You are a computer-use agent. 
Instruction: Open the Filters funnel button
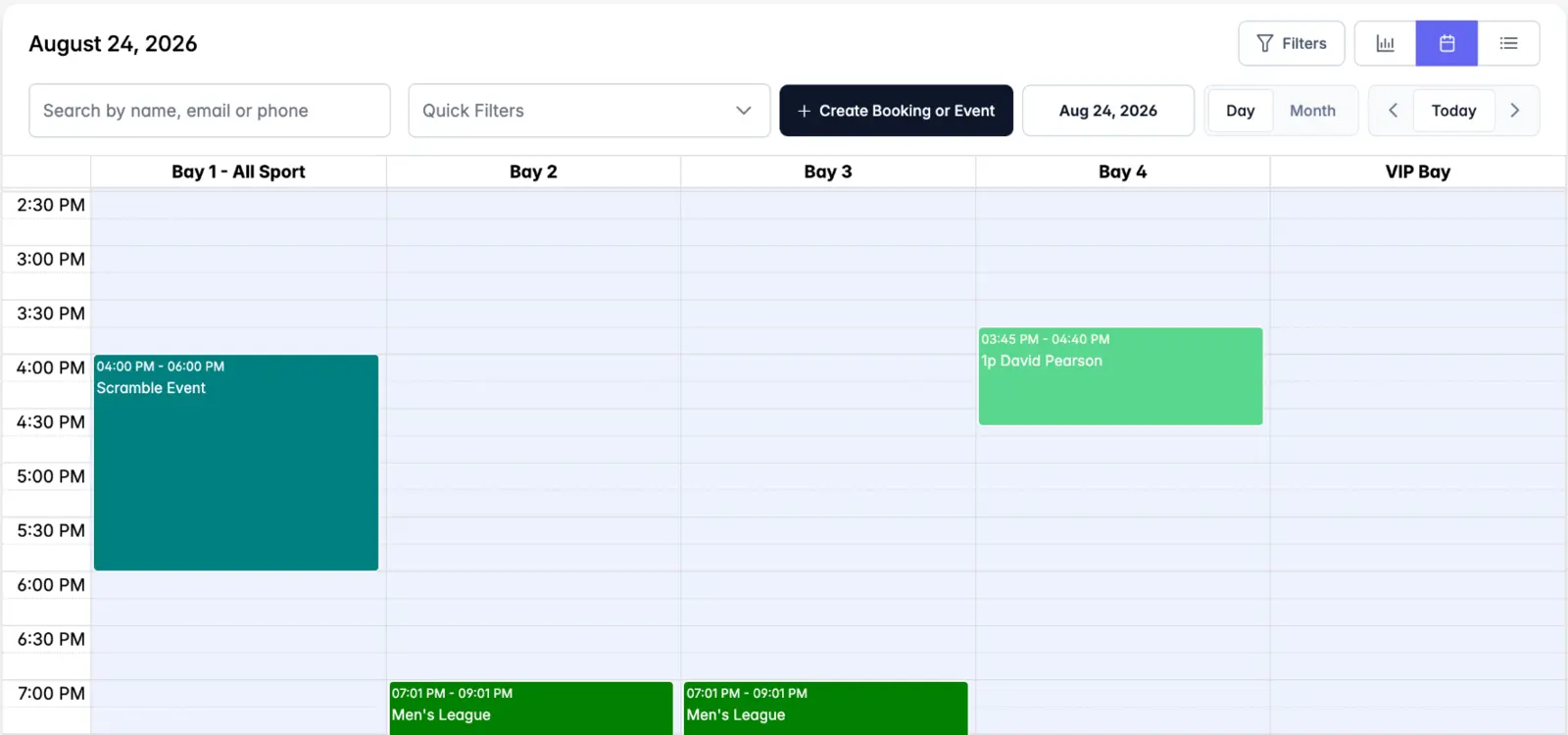pyautogui.click(x=1292, y=43)
